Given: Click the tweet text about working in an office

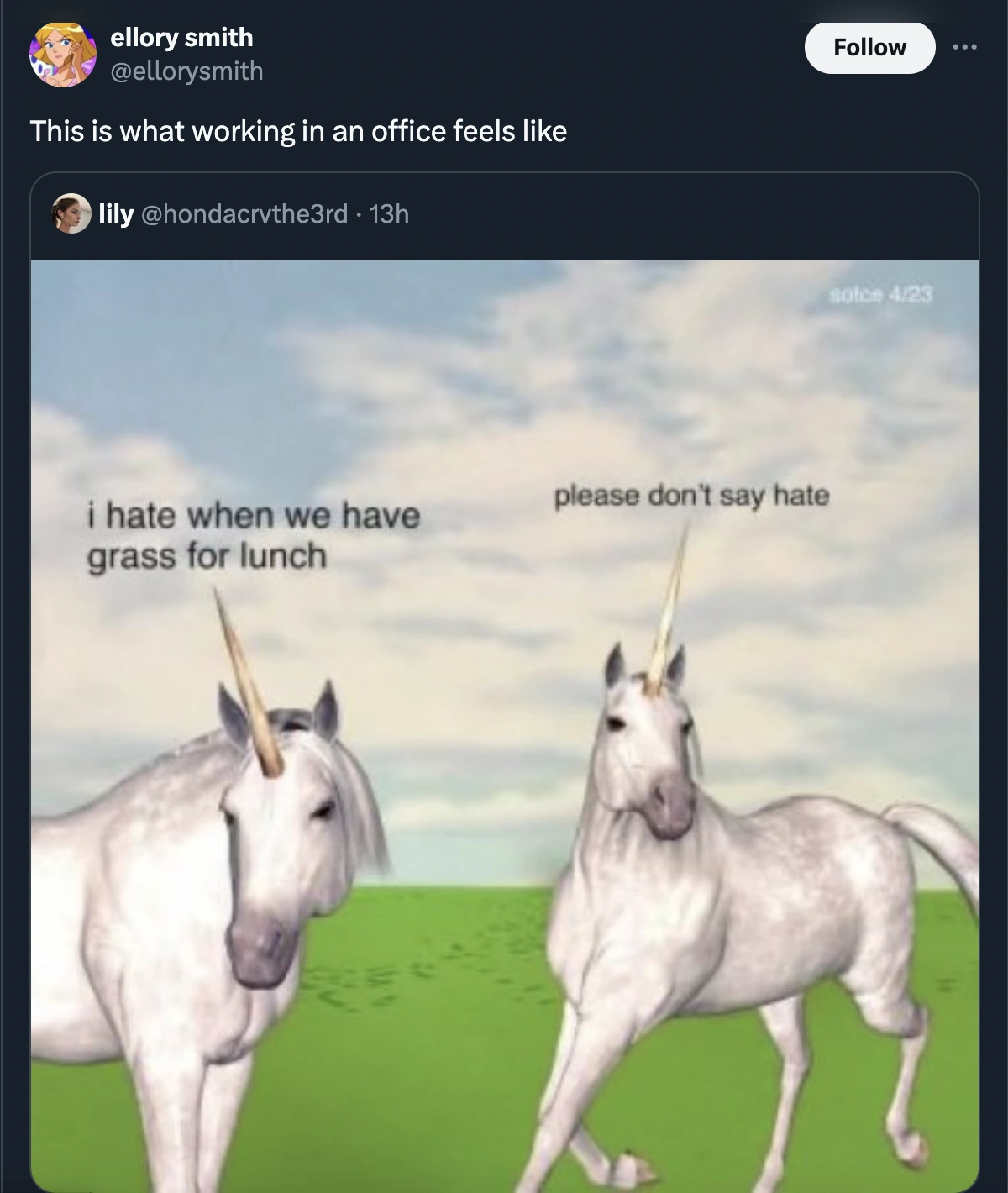Looking at the screenshot, I should click(298, 131).
